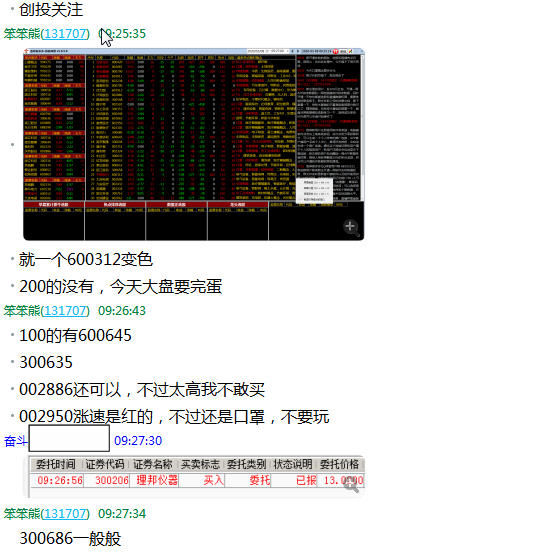Screen dimensions: 534x554
Task: Click the 买卖标志 column header
Action: click(x=200, y=464)
